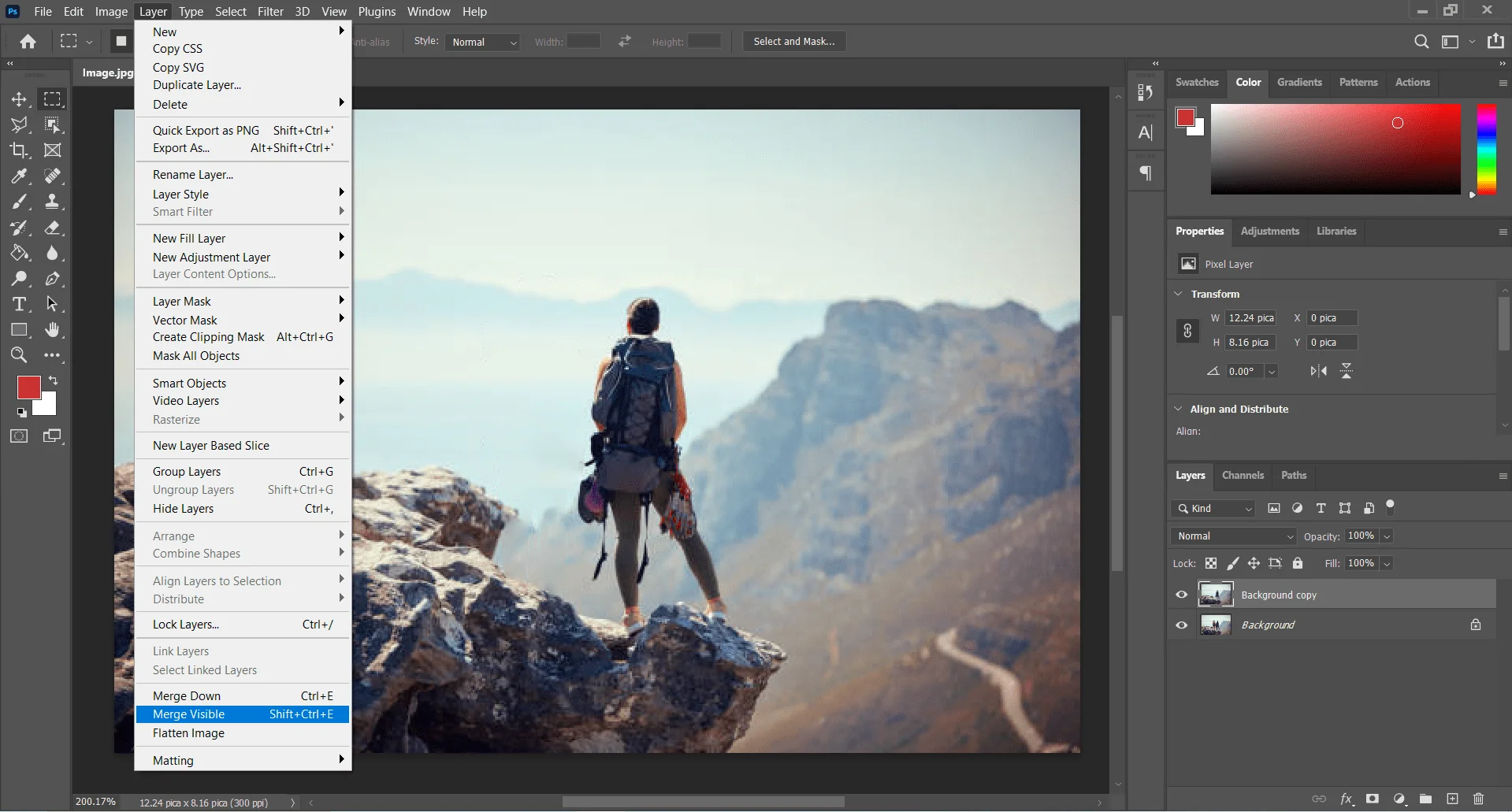The image size is (1512, 812).
Task: Open the rotation angle dropdown
Action: point(1272,371)
